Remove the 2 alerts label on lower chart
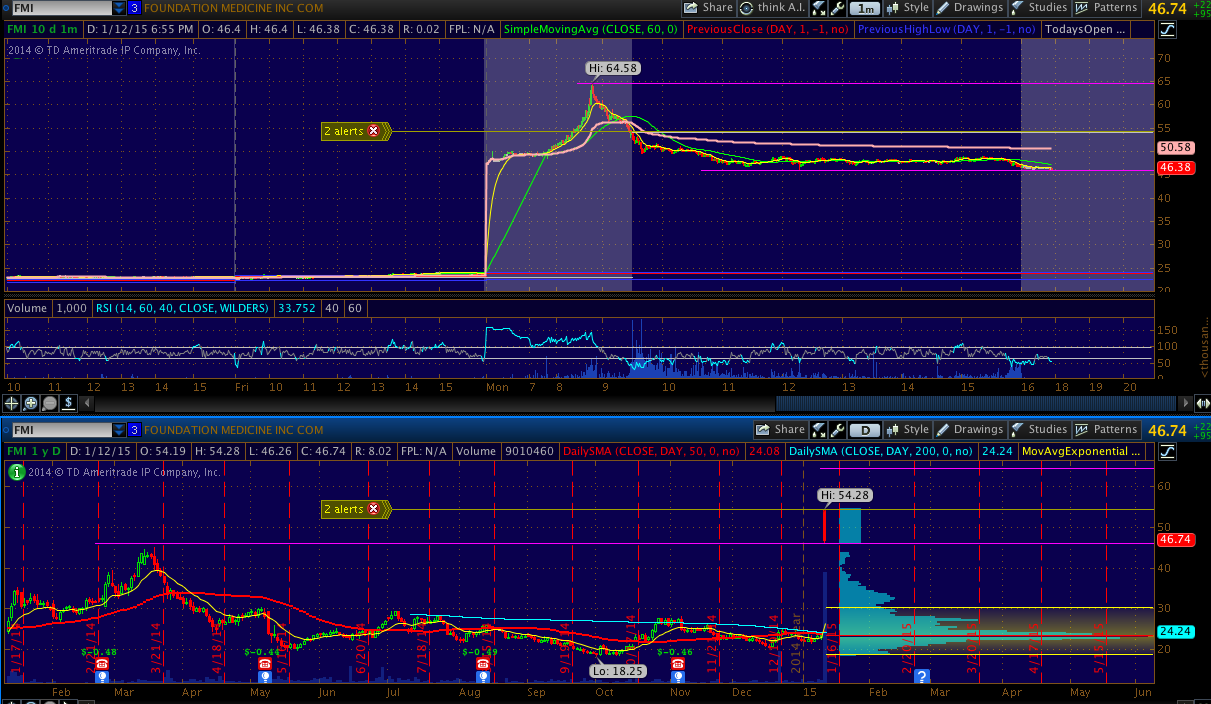 pos(374,509)
